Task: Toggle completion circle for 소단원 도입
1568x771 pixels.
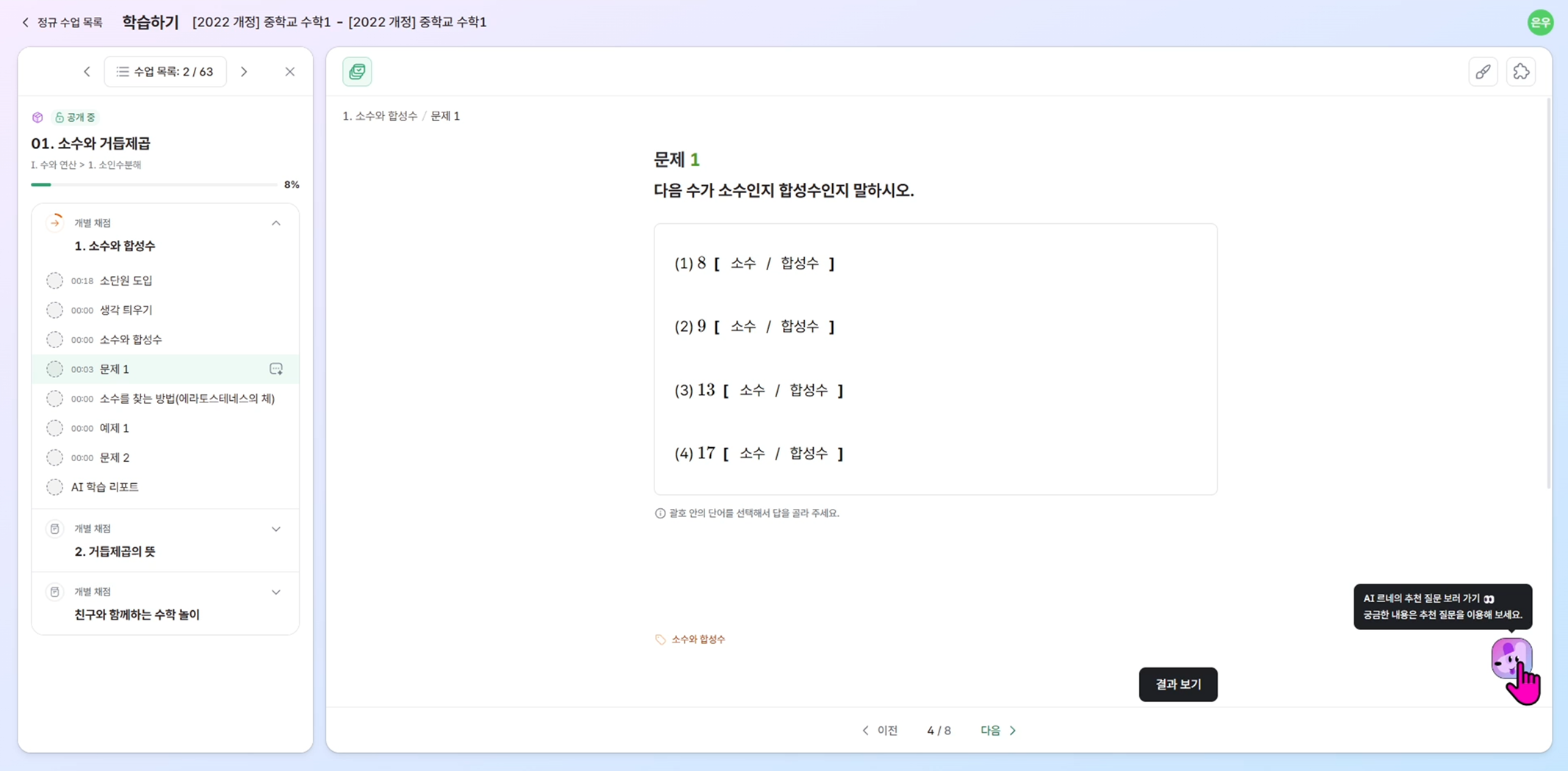Action: (55, 280)
